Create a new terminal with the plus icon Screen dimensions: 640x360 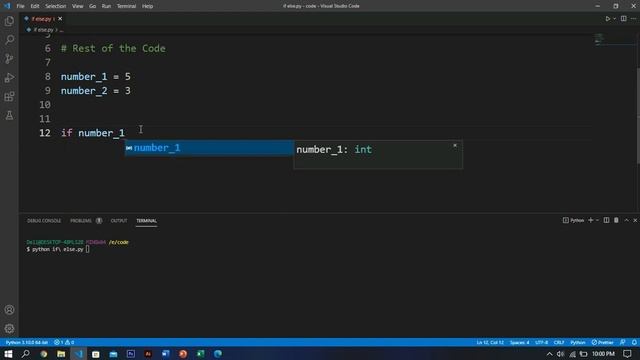[x=590, y=220]
